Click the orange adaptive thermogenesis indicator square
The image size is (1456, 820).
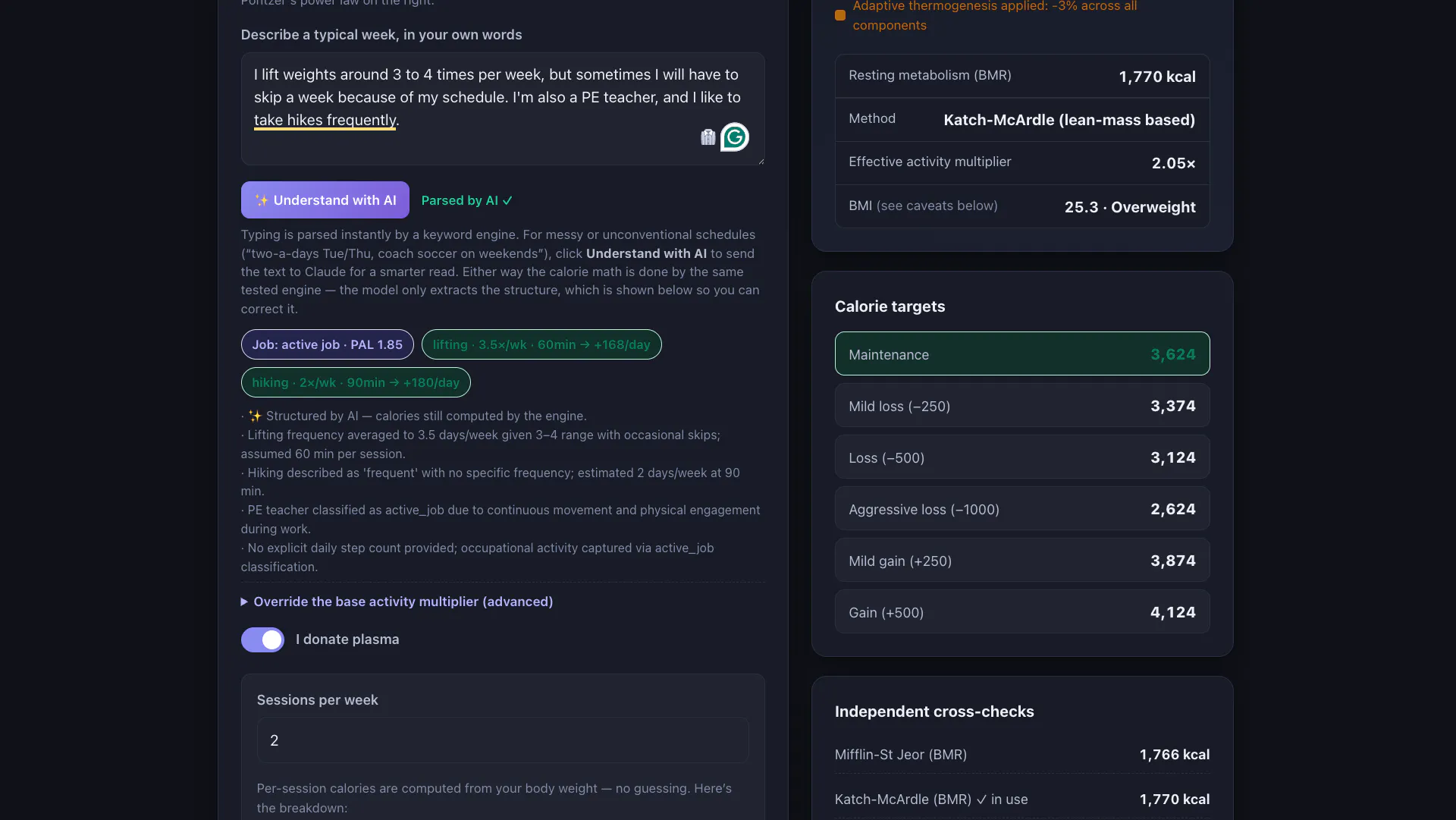[840, 15]
